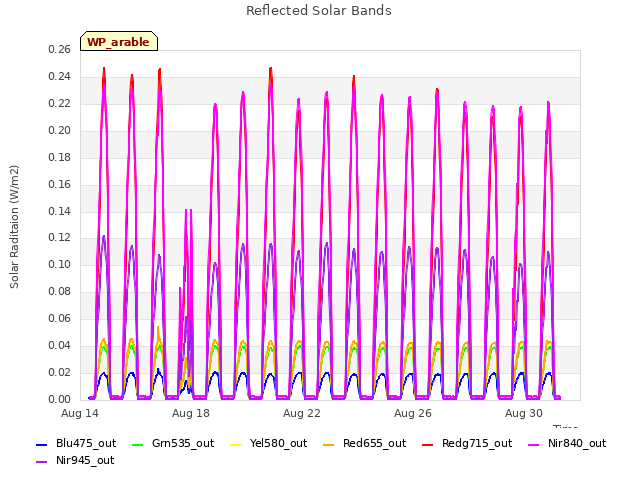Image resolution: width=640 pixels, height=480 pixels.
Task: Click the Aug 26 x-axis tick label
Action: [x=413, y=413]
